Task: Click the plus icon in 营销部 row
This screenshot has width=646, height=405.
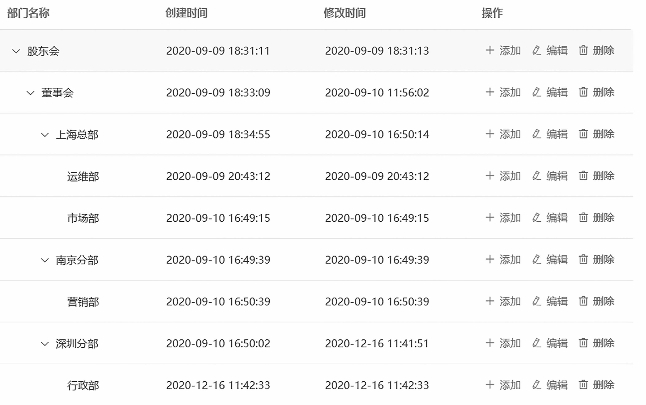Action: pos(489,301)
